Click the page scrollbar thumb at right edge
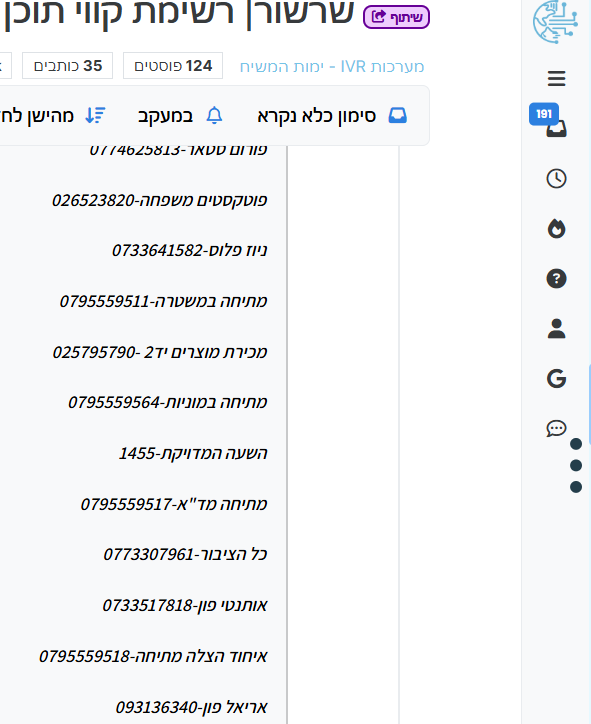Screen dimensions: 591x724 pos(590,404)
